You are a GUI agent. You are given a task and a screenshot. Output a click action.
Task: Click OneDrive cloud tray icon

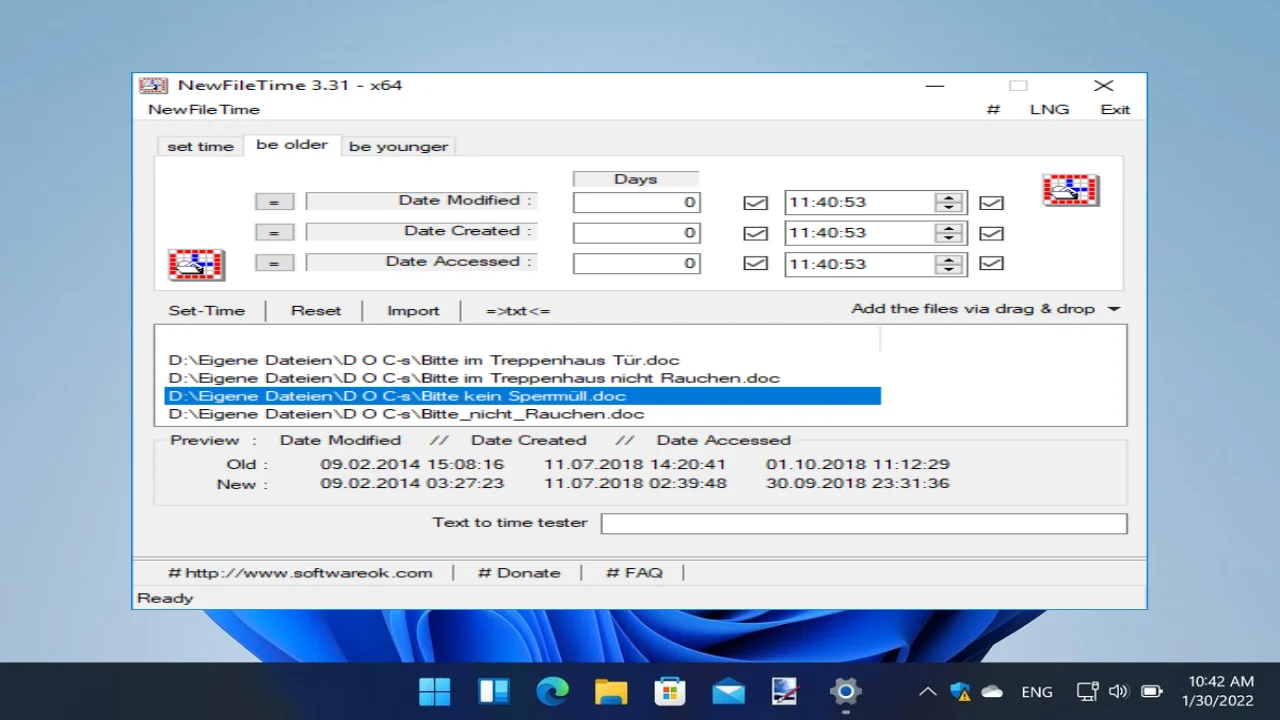click(992, 691)
